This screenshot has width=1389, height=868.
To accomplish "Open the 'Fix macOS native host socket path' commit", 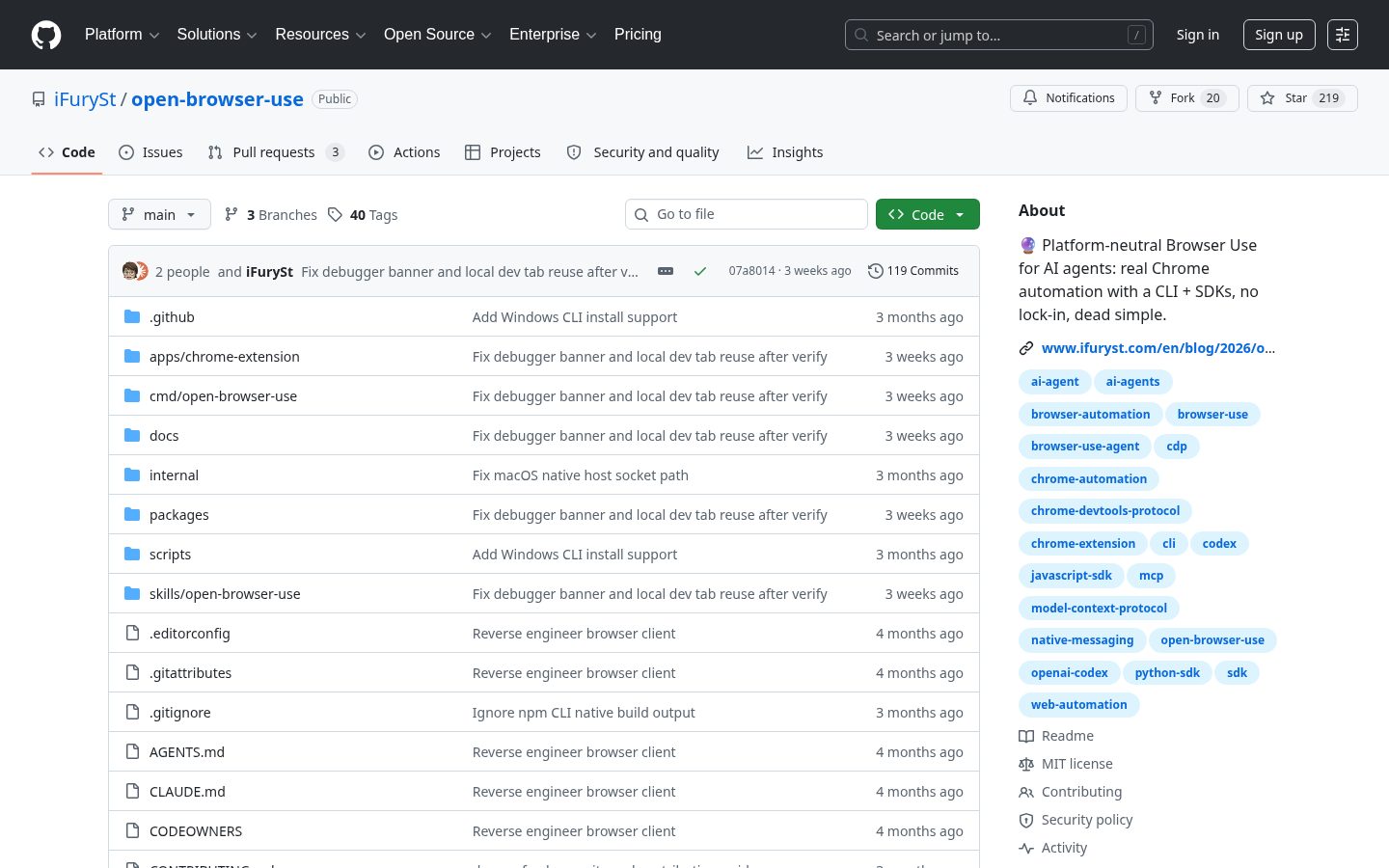I will tap(581, 475).
